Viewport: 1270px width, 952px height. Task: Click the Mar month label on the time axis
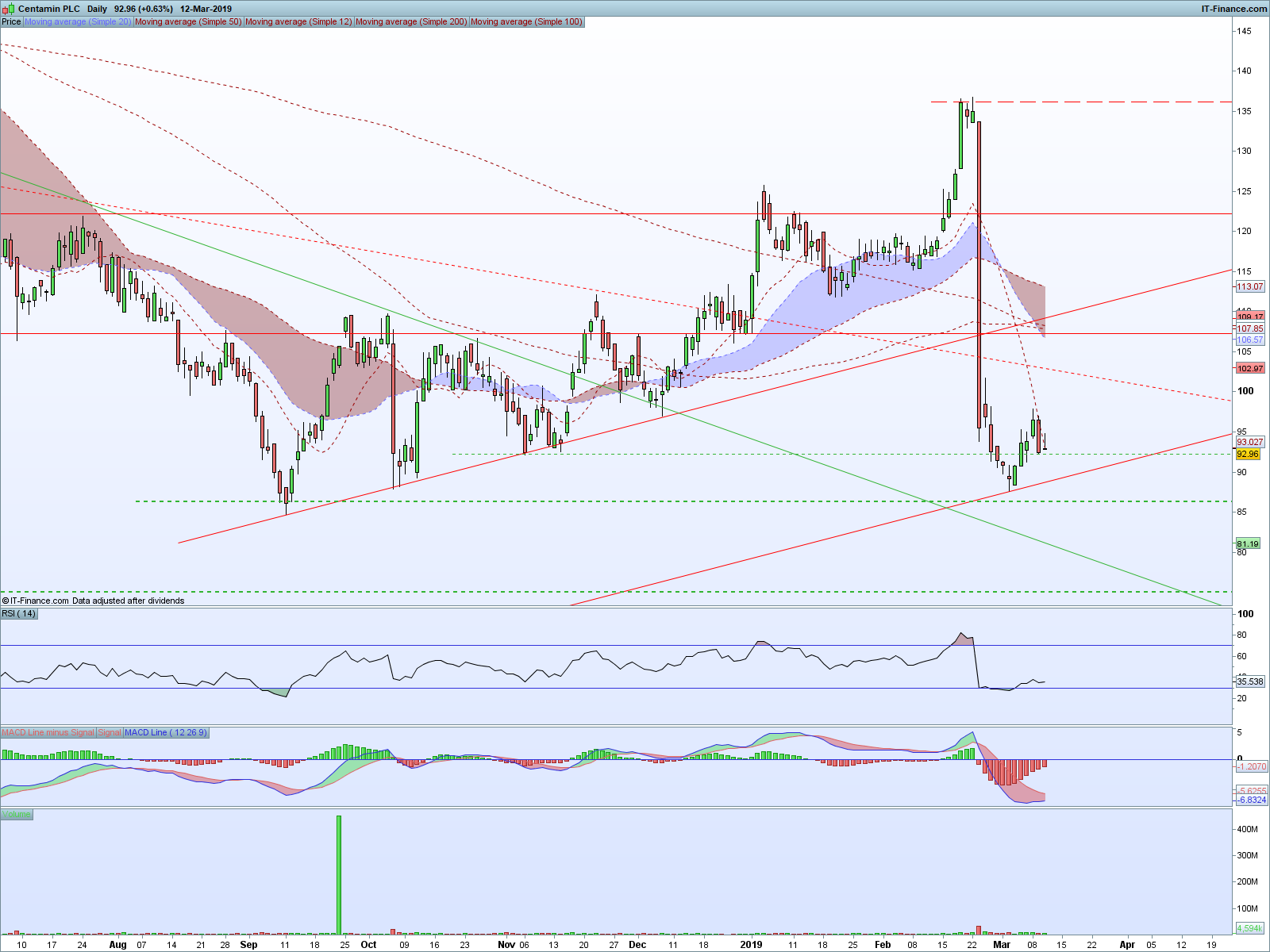(1002, 944)
